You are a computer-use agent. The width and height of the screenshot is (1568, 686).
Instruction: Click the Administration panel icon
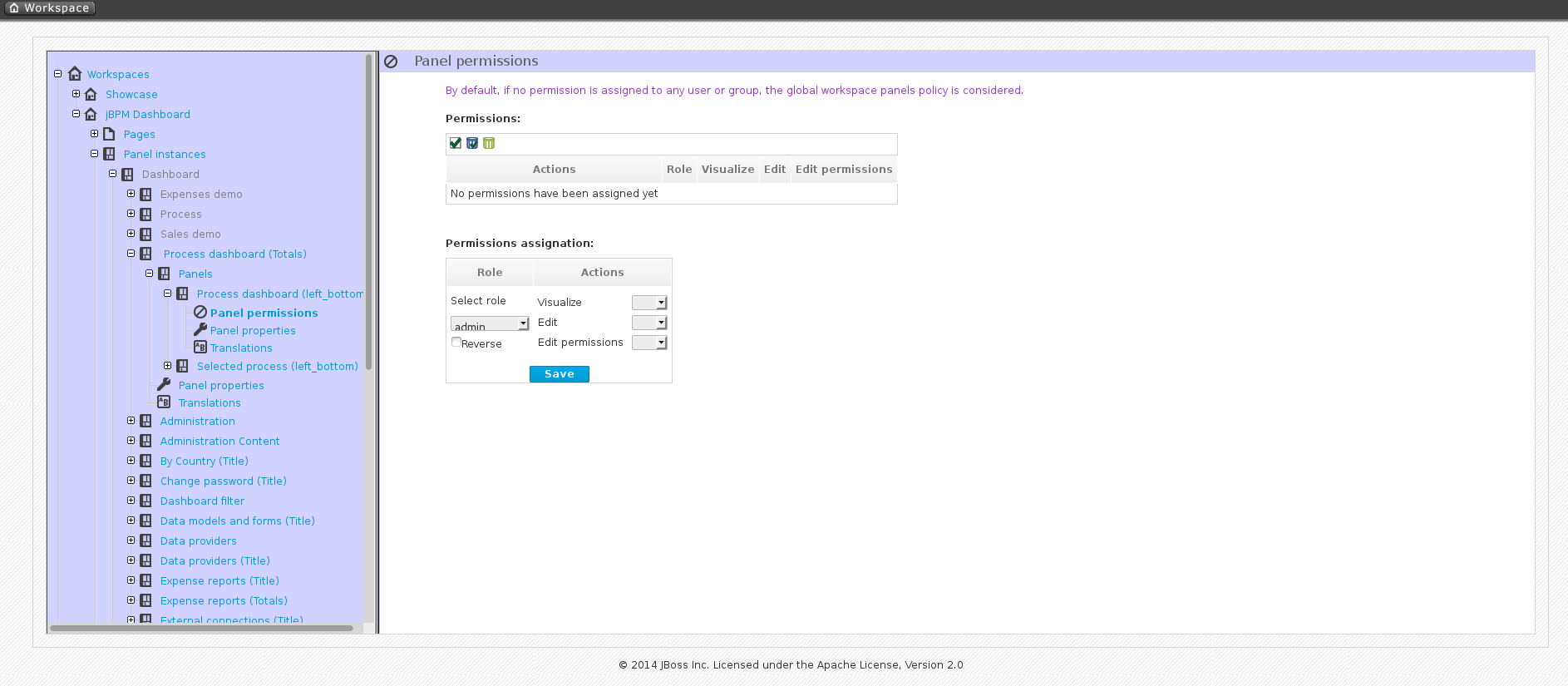(x=145, y=421)
